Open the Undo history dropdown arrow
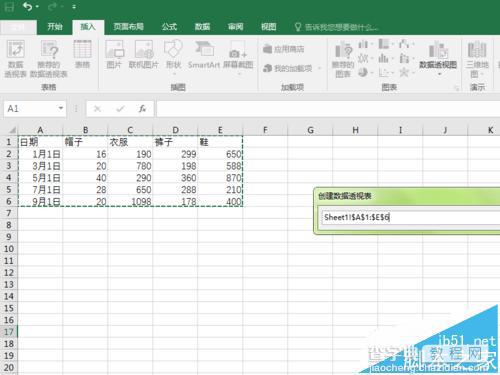 pyautogui.click(x=37, y=7)
